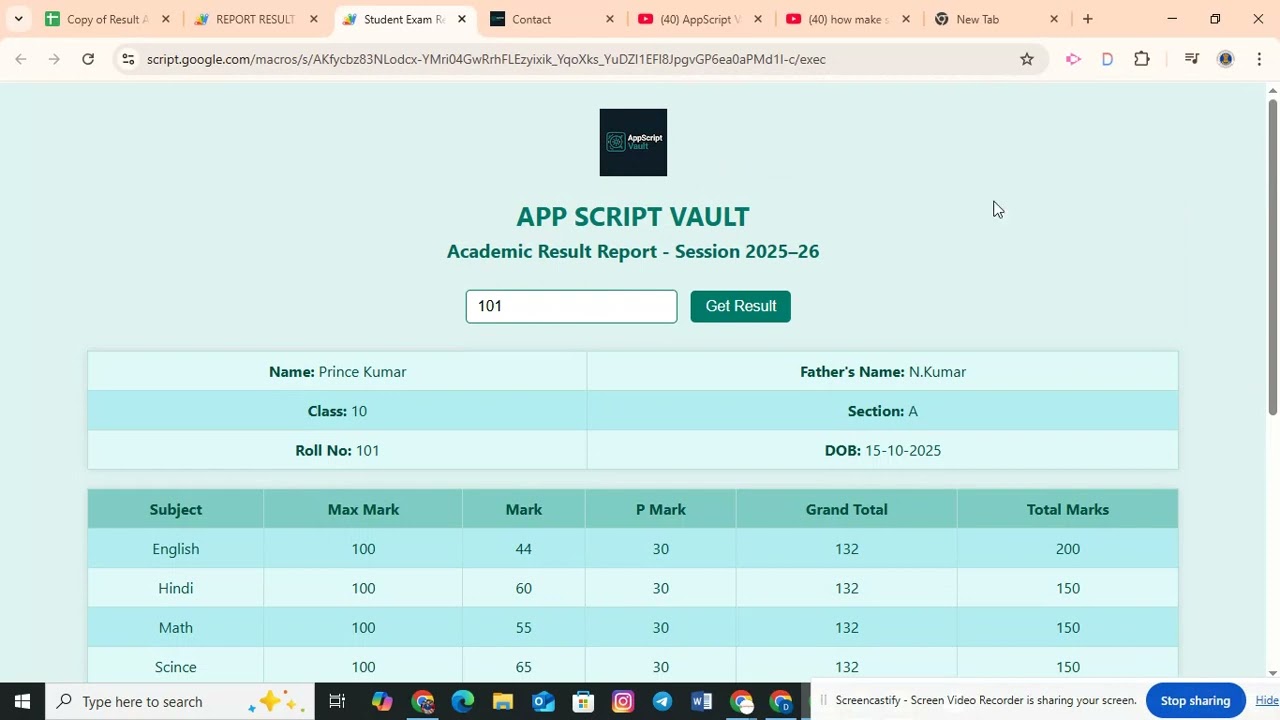Click the Stop sharing button
1280x720 pixels.
tap(1195, 700)
